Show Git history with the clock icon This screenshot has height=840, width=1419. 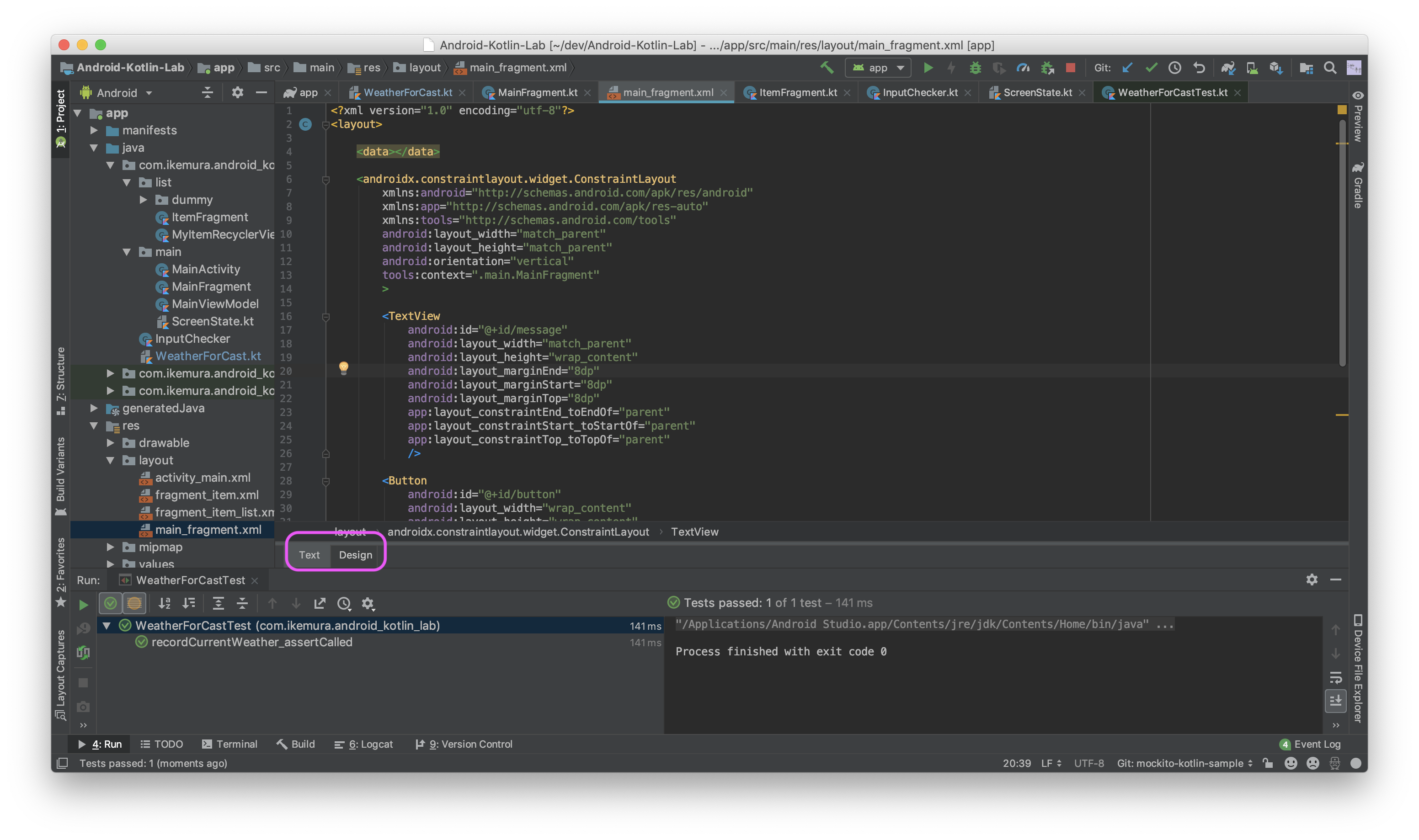[1174, 68]
